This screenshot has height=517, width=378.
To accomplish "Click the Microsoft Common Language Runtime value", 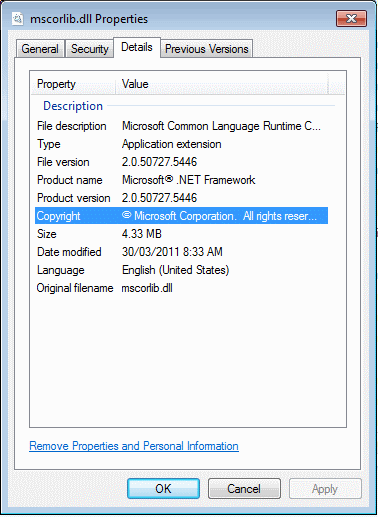I will [221, 126].
